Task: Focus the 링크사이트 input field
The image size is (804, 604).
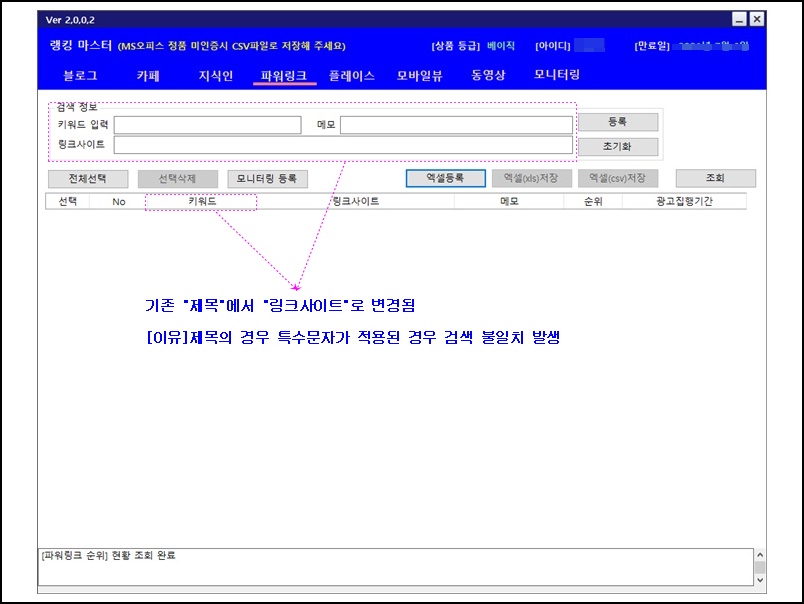Action: [x=343, y=145]
